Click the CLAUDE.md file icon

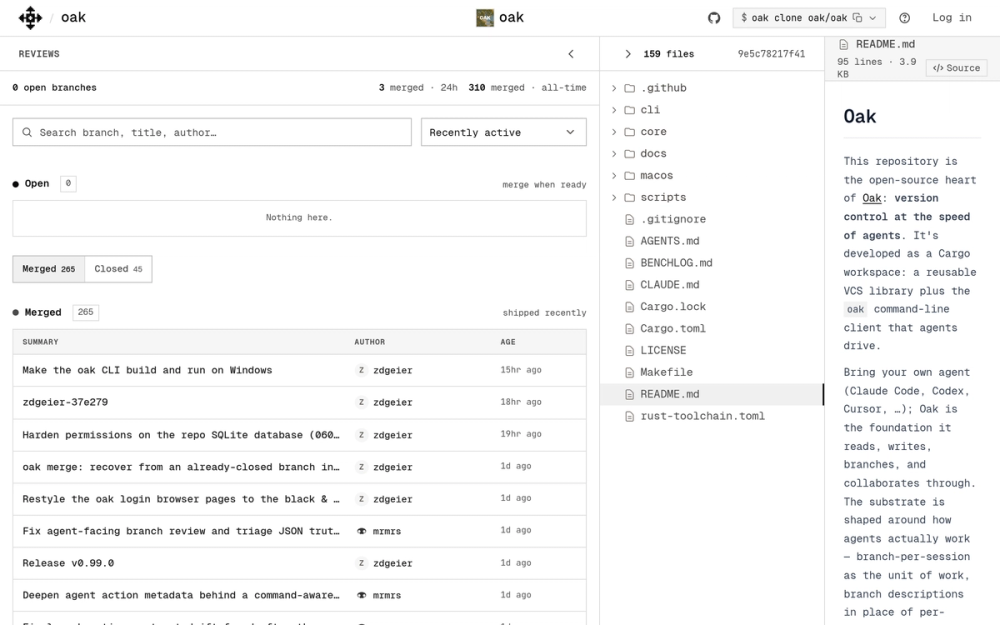click(629, 284)
